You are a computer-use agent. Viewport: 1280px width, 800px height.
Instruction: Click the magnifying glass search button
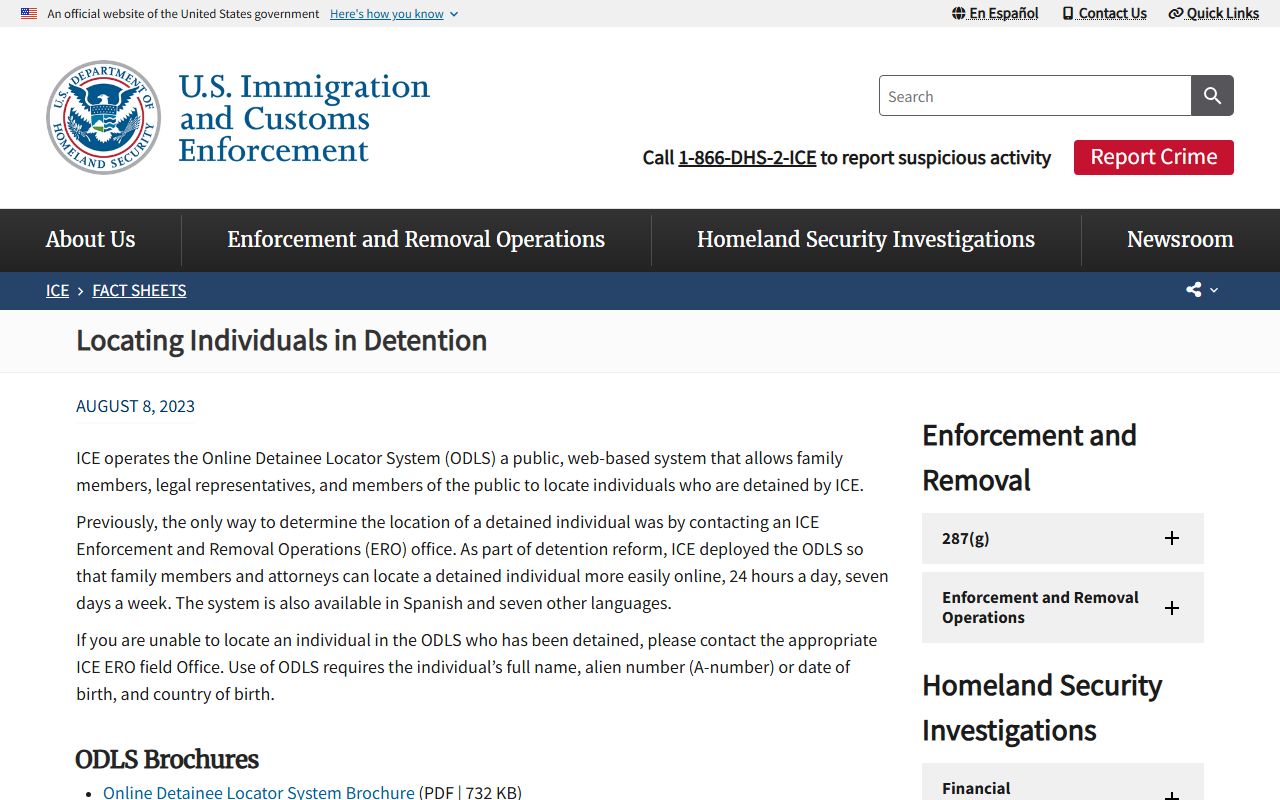click(1212, 96)
